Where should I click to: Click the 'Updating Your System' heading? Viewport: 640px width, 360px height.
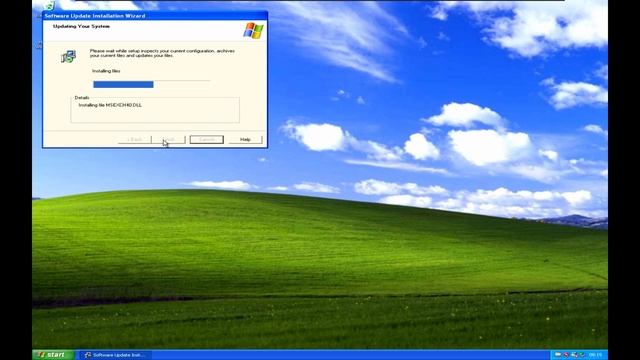pyautogui.click(x=81, y=26)
